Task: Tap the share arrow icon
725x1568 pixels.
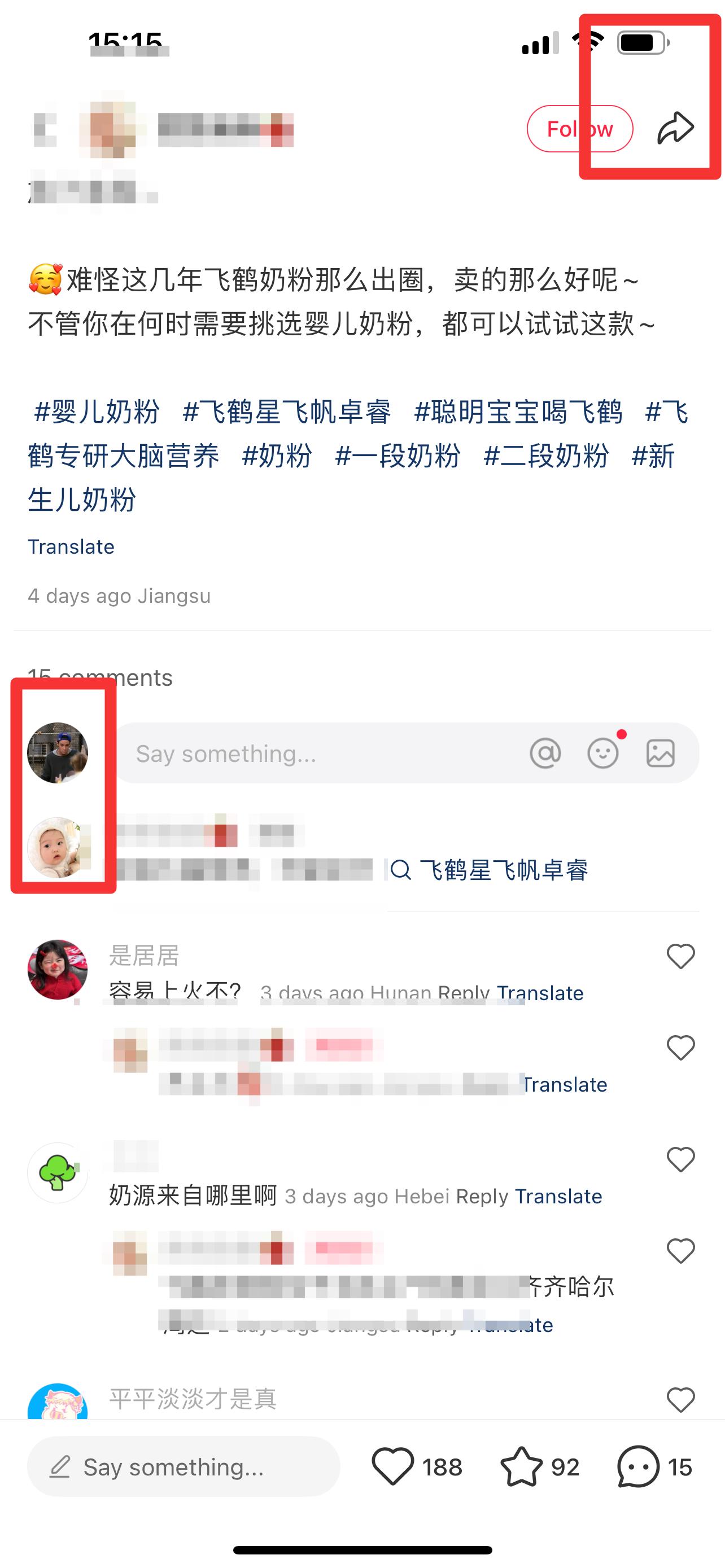Action: [x=675, y=129]
